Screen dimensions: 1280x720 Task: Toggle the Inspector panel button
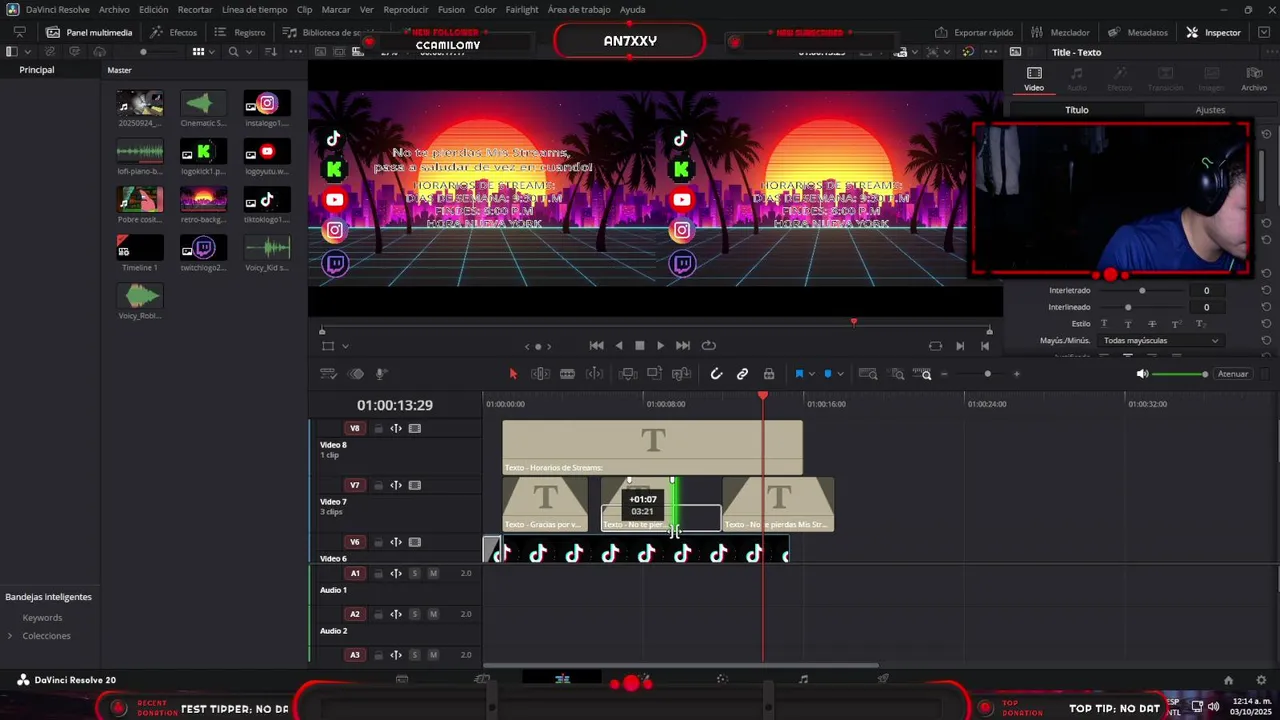tap(1213, 32)
